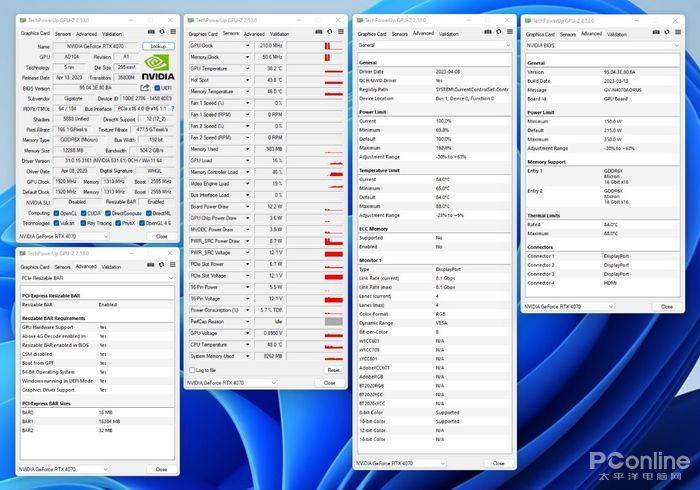
Task: Click the NVIDIA logo image
Action: (x=158, y=67)
